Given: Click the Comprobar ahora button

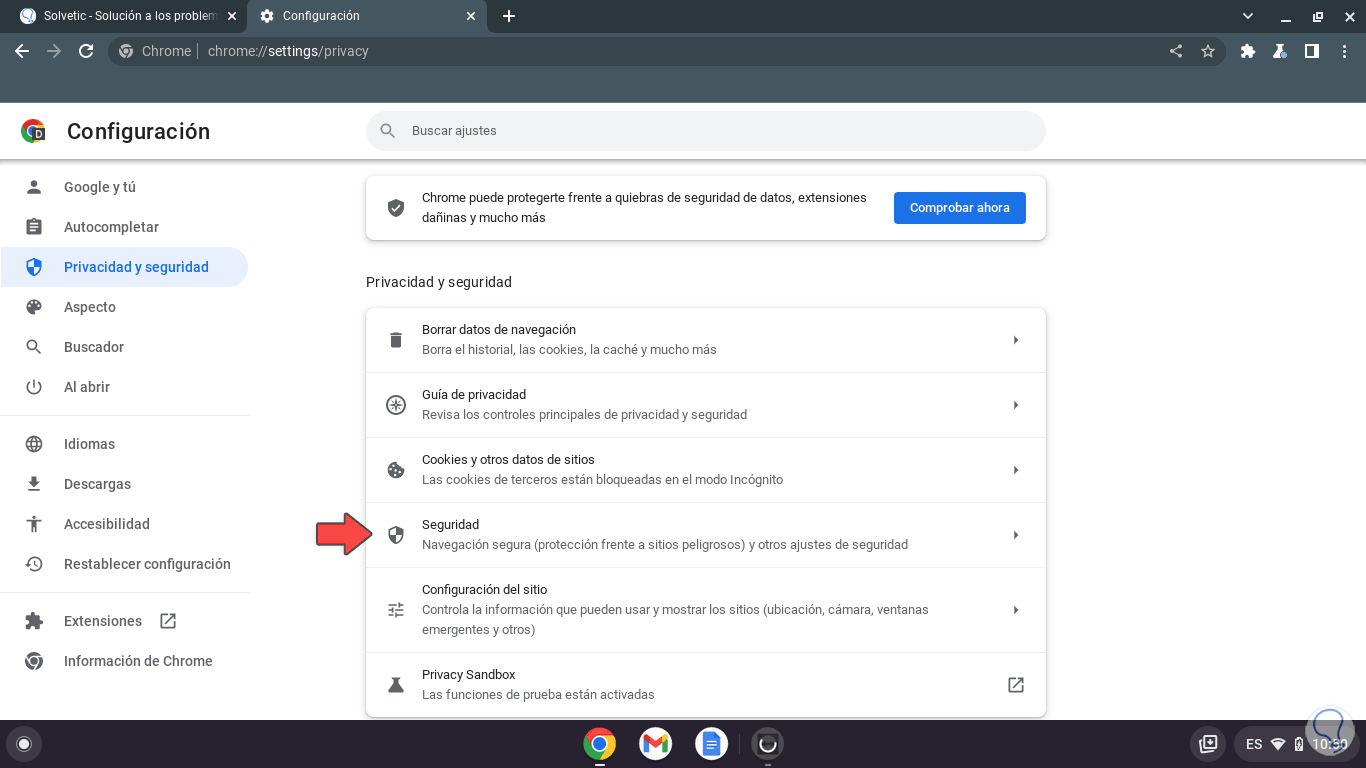Looking at the screenshot, I should pyautogui.click(x=960, y=208).
